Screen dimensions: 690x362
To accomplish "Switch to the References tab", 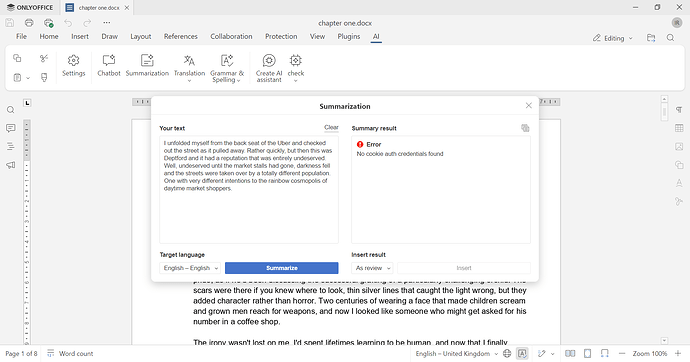I will (180, 37).
